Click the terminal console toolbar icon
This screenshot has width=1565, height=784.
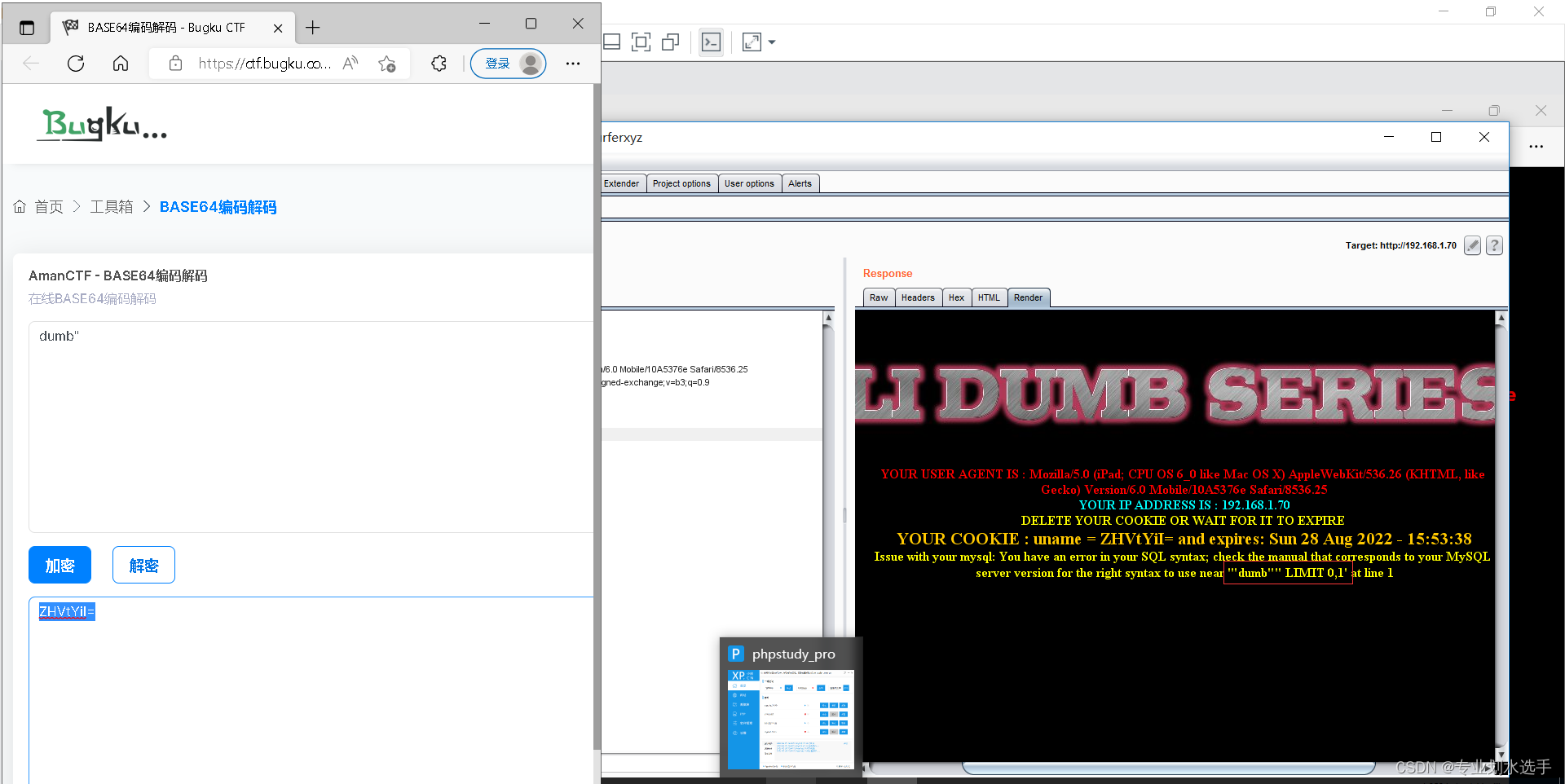pos(711,42)
